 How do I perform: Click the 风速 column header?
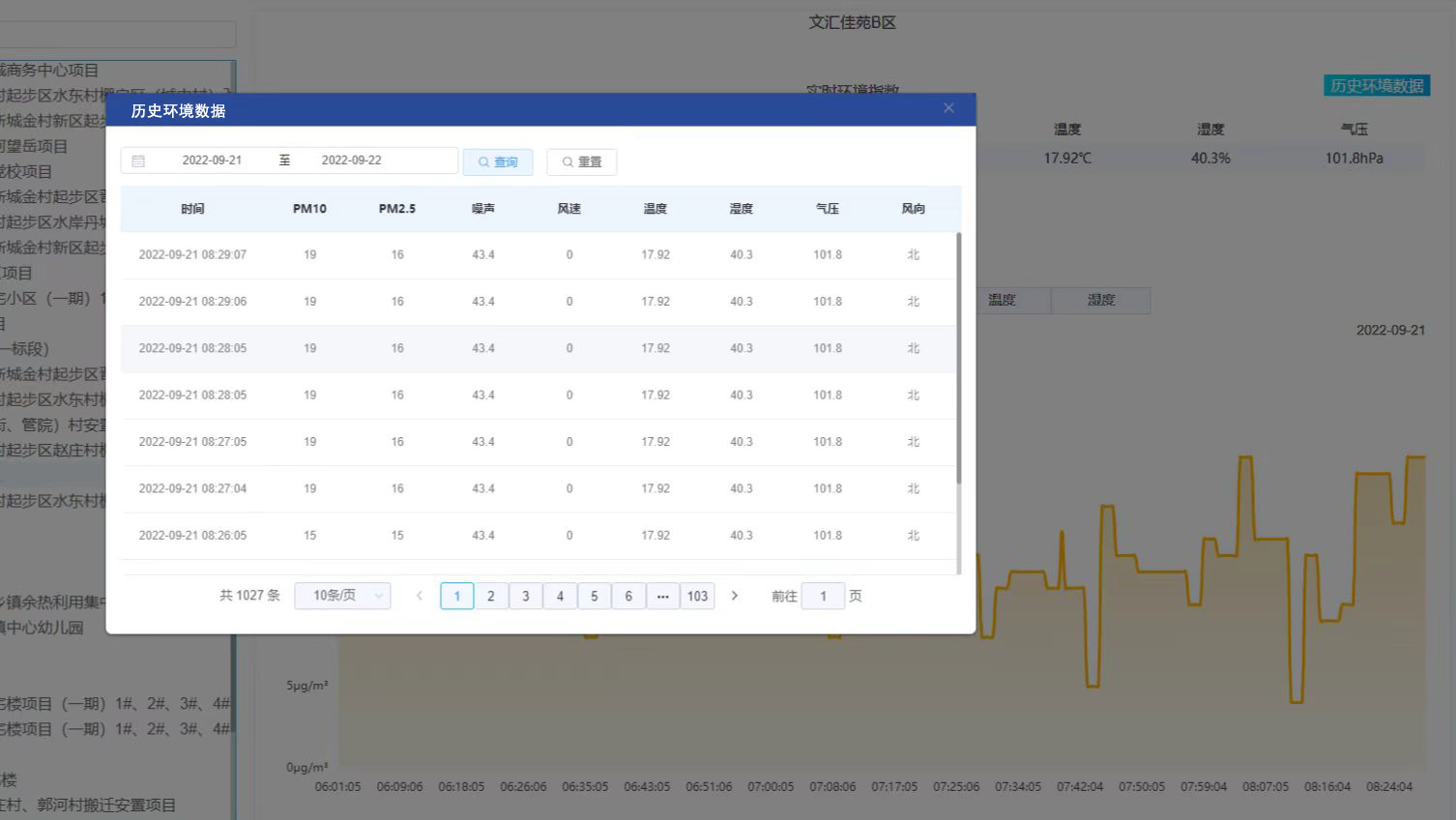click(x=569, y=209)
